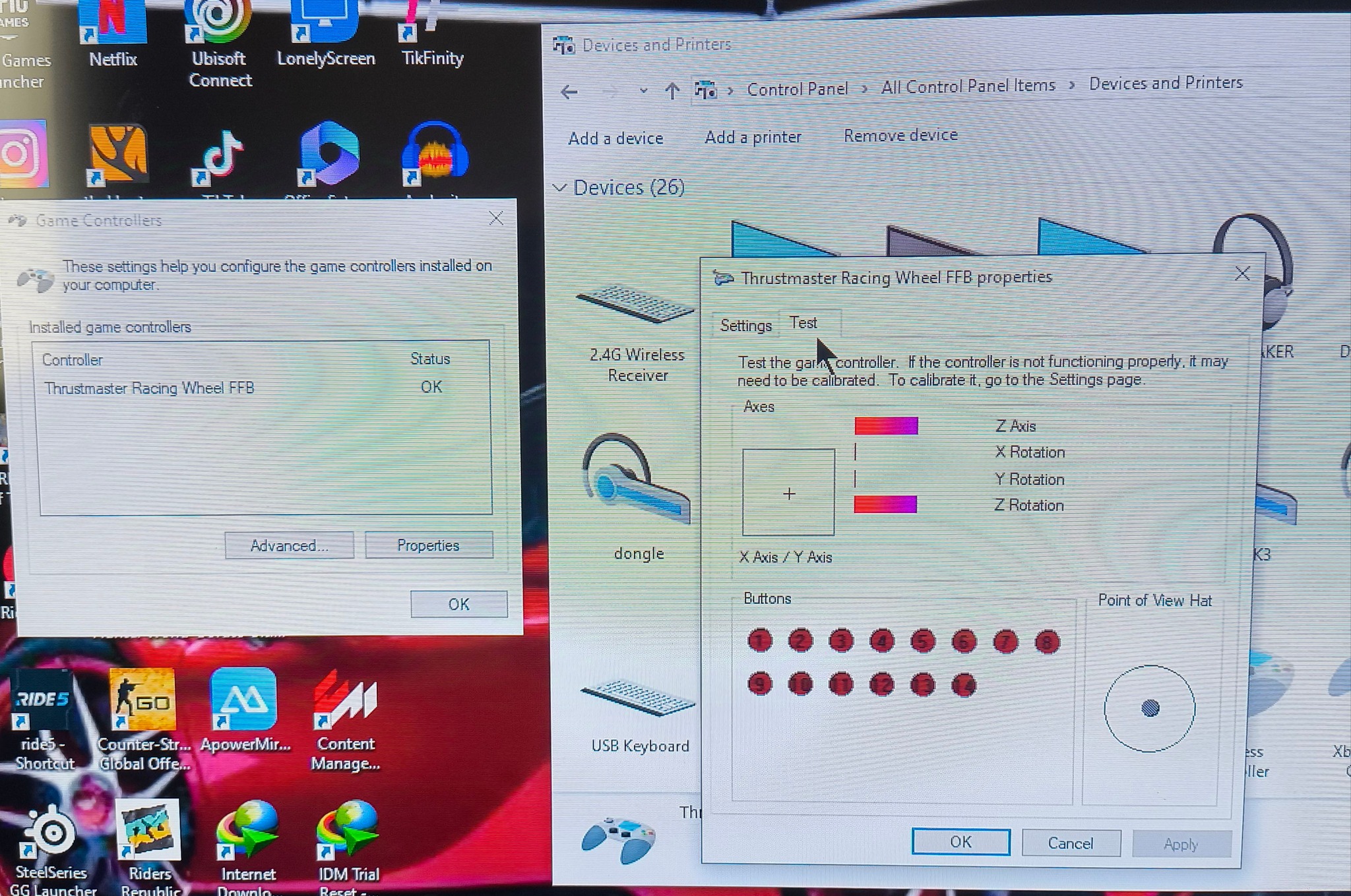1351x896 pixels.
Task: Click Remove device in the toolbar
Action: point(900,135)
